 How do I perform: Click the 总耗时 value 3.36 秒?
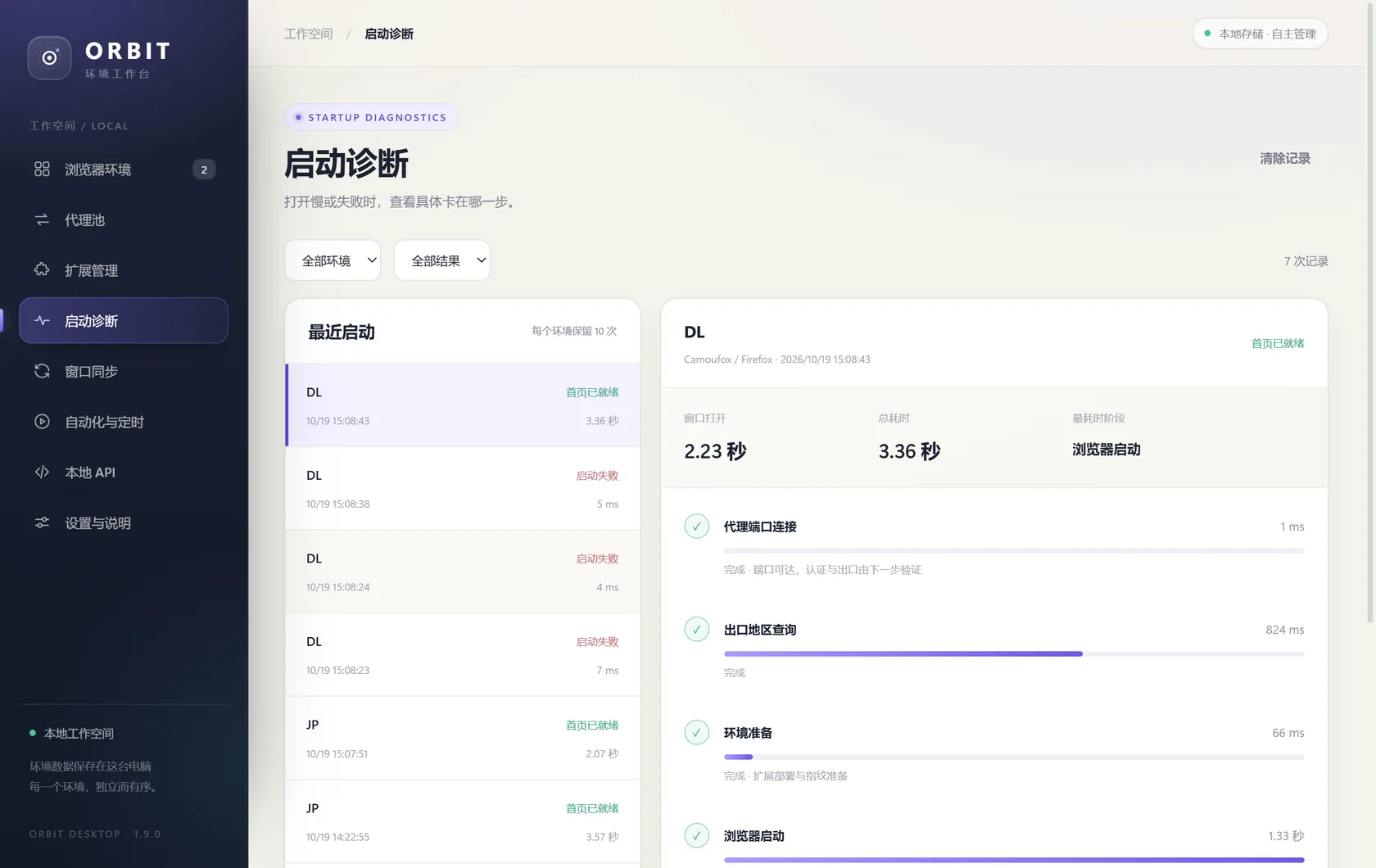tap(909, 451)
